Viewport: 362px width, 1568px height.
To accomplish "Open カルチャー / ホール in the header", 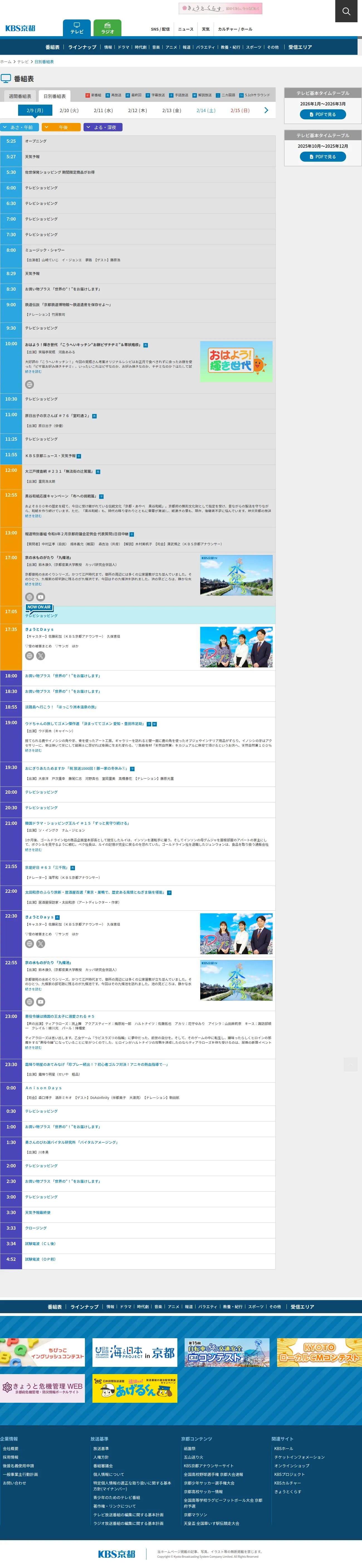I will [235, 29].
